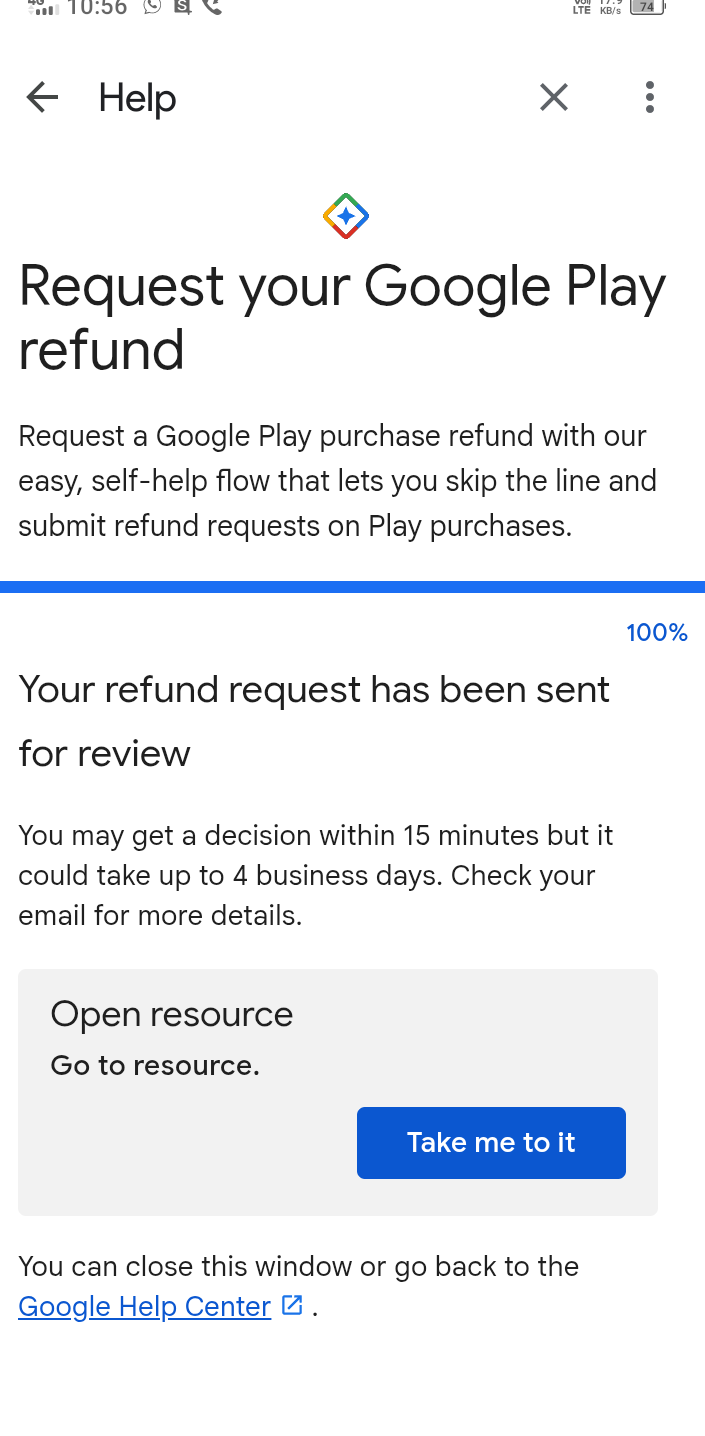Close the Help window with the X icon
The width and height of the screenshot is (705, 1436).
(x=553, y=98)
